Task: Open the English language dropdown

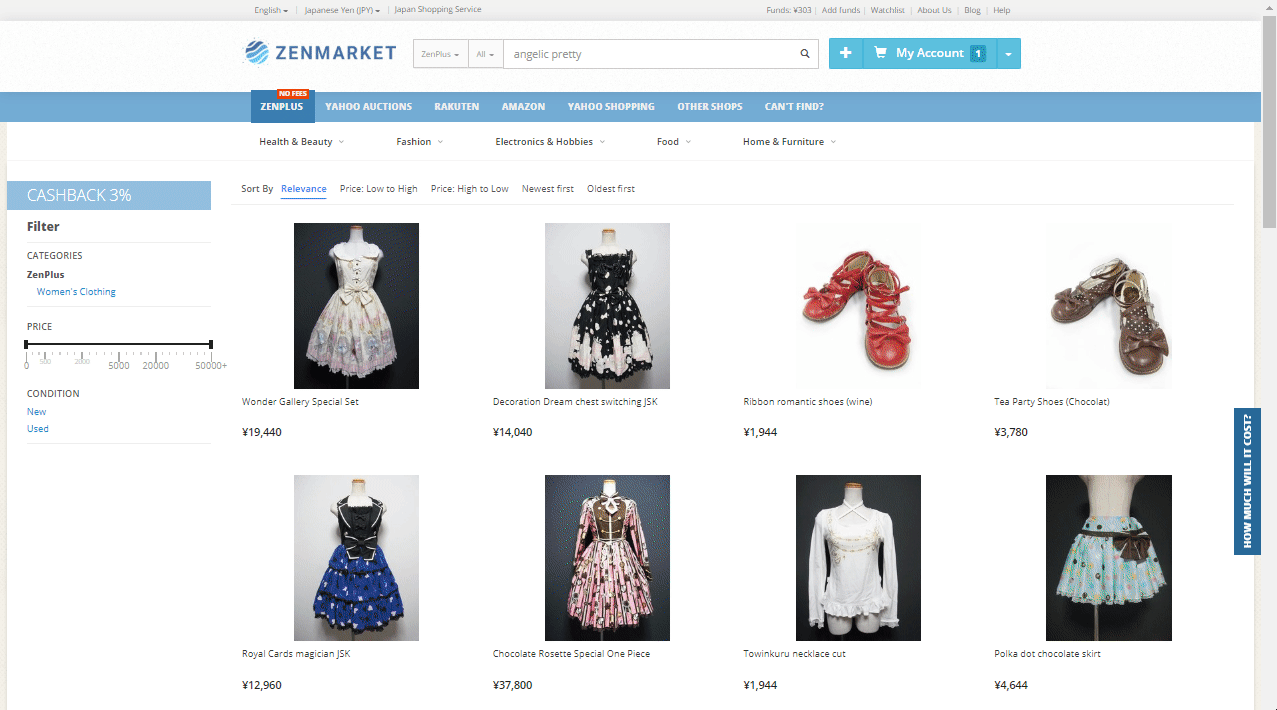Action: click(x=270, y=10)
